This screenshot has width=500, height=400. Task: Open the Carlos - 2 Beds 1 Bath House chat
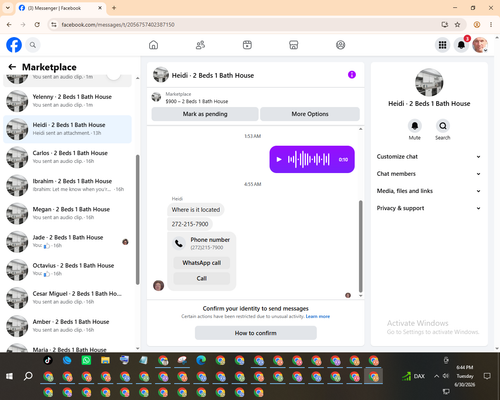pos(67,157)
